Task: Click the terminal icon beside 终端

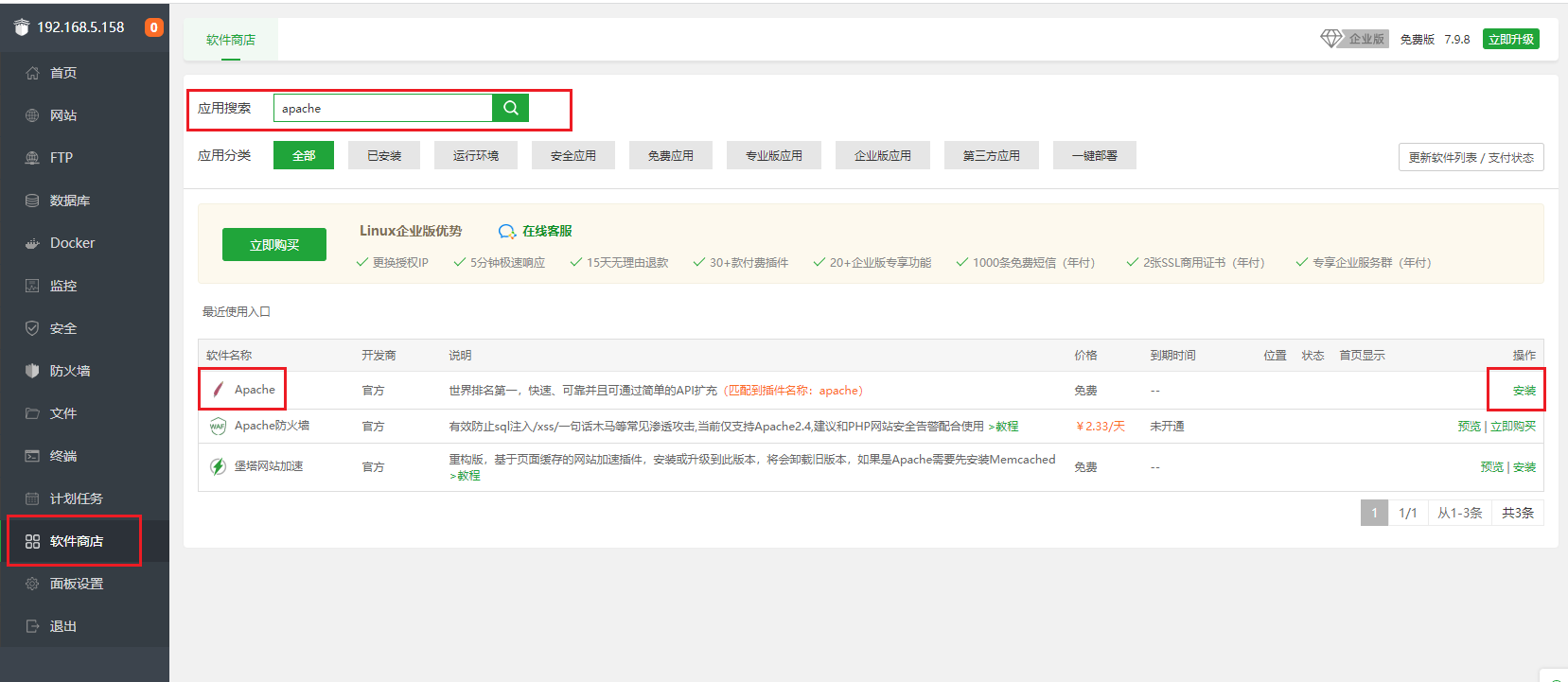Action: click(32, 456)
